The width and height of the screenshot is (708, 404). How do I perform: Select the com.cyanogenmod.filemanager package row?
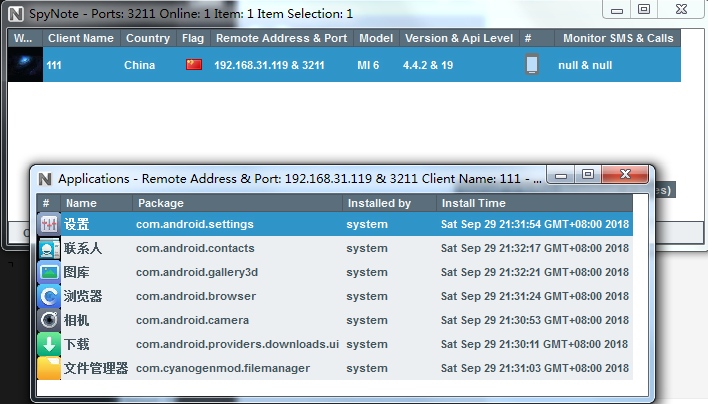pos(335,368)
